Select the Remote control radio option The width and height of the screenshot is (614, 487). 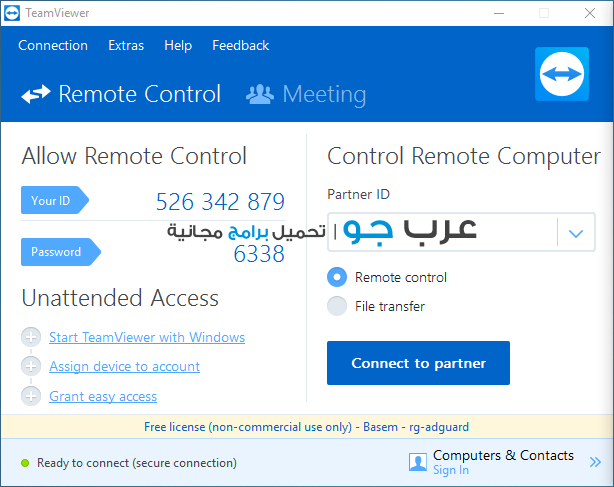click(337, 277)
